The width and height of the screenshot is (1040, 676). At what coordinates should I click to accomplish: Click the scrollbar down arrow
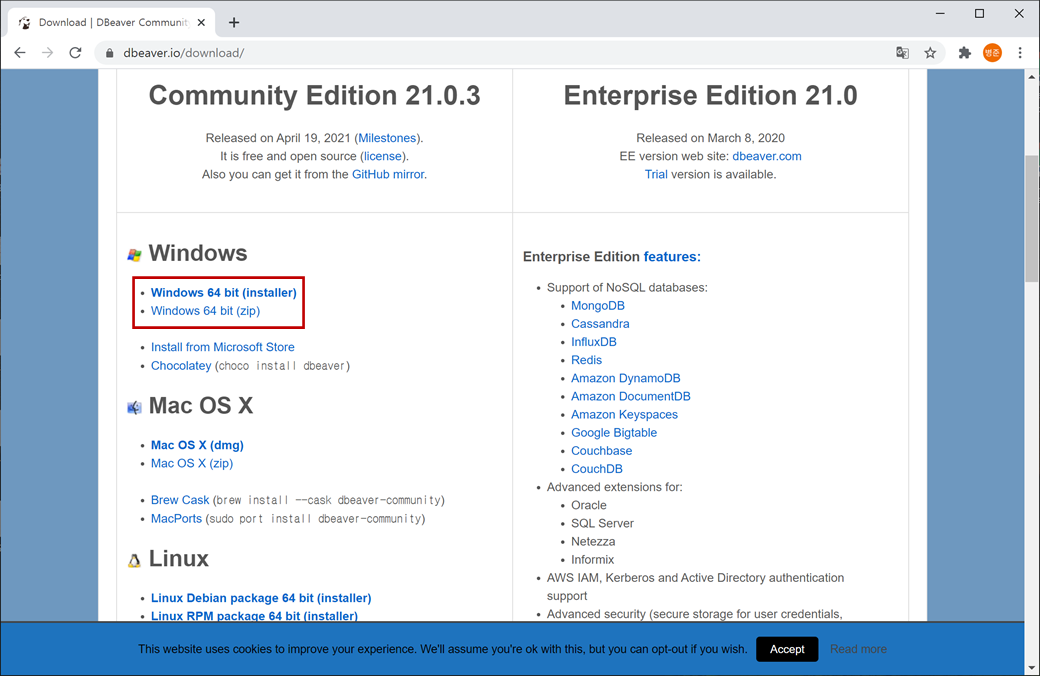click(1031, 667)
